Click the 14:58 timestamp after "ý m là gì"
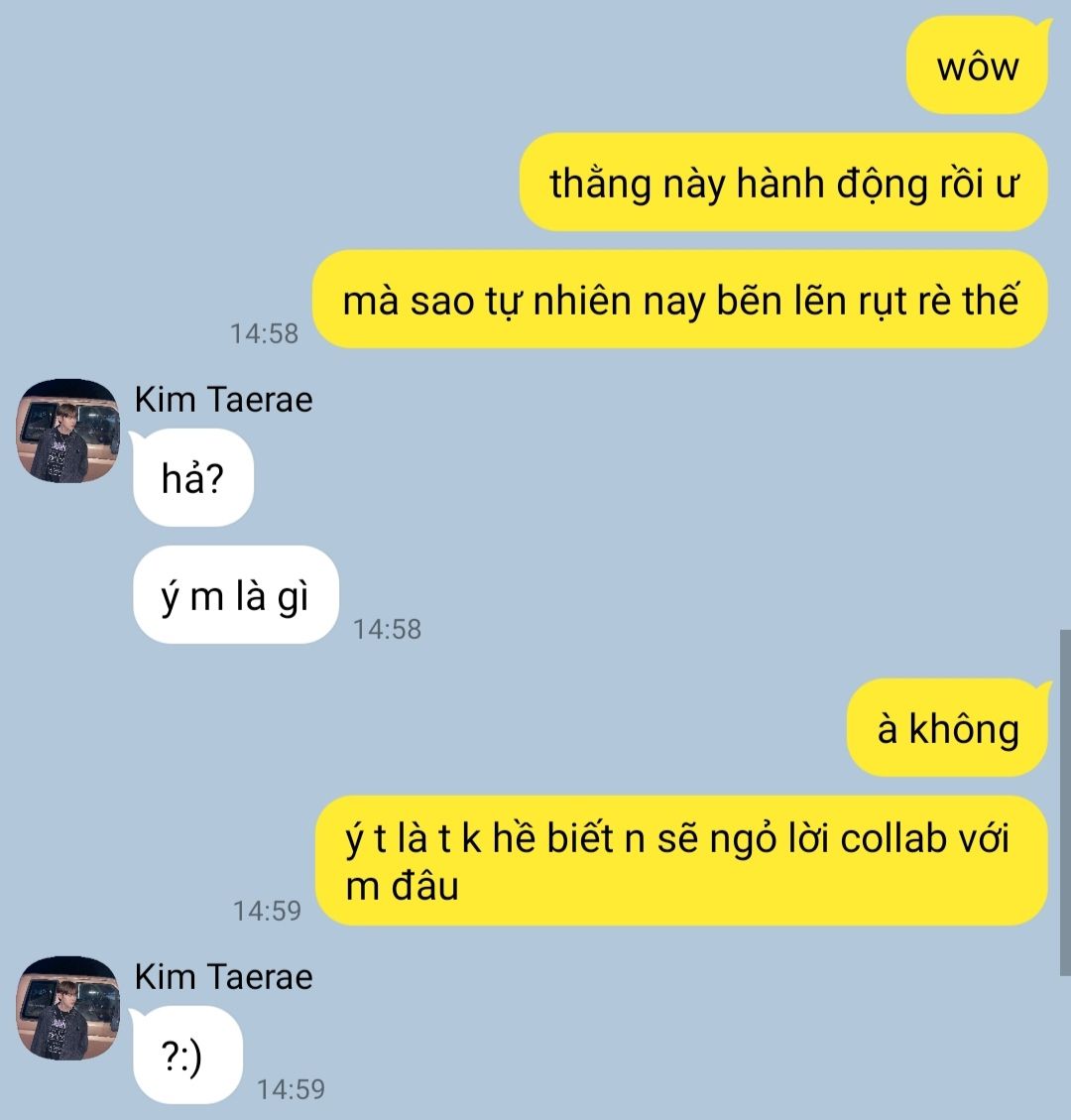1071x1120 pixels. coord(388,629)
